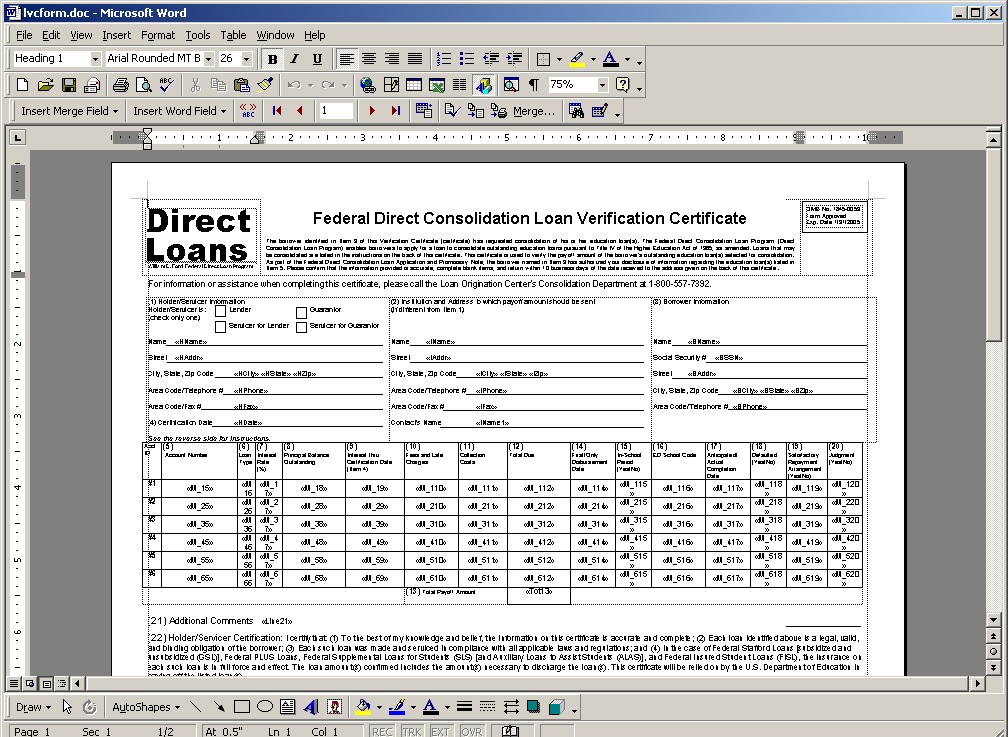Open the Zoom dropdown showing 75%

coord(602,85)
